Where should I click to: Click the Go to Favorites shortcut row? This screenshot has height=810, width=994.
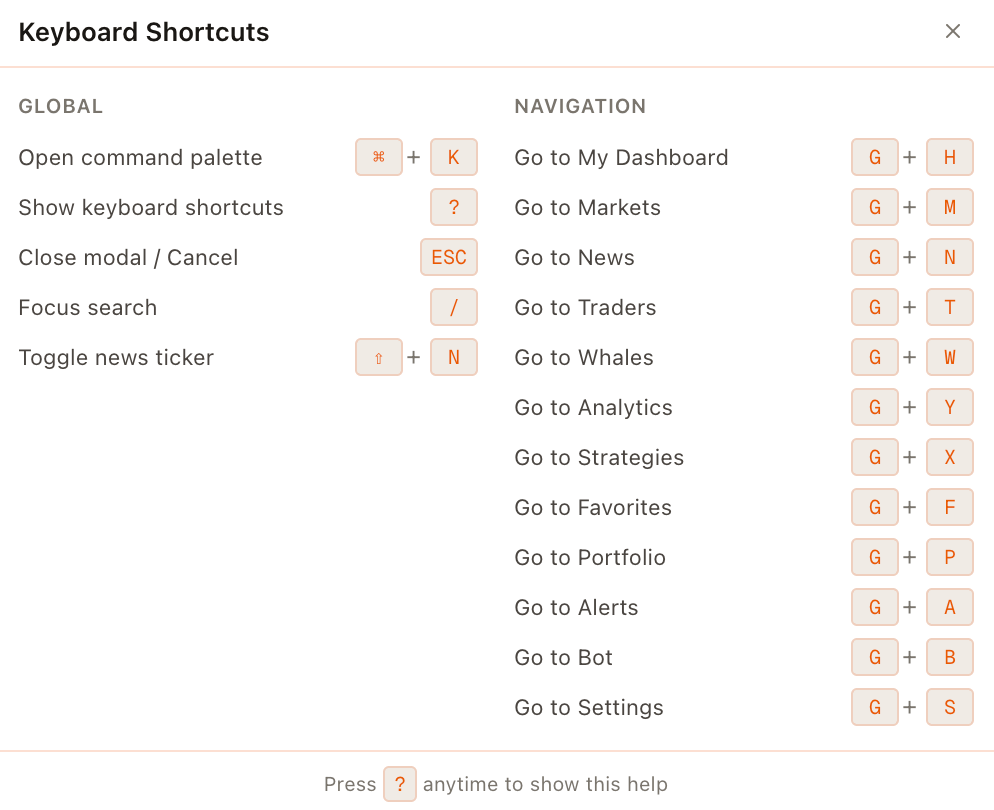(x=592, y=507)
